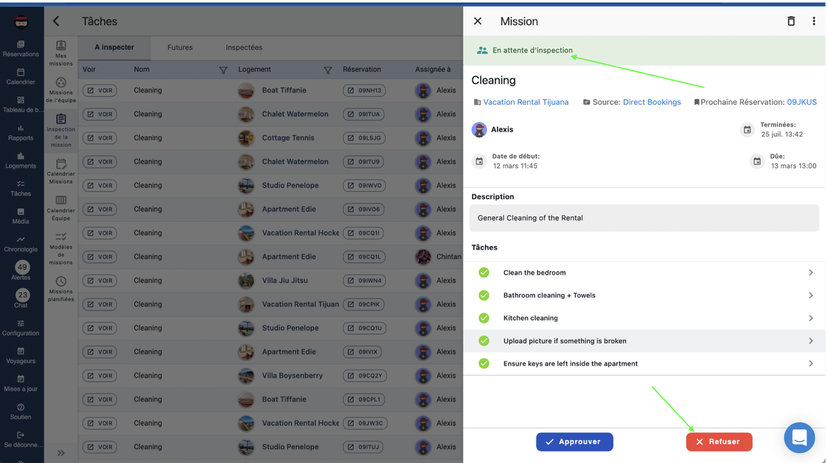Open next reservation 09JKUS link
Viewport: 828px width, 463px height.
tap(802, 102)
